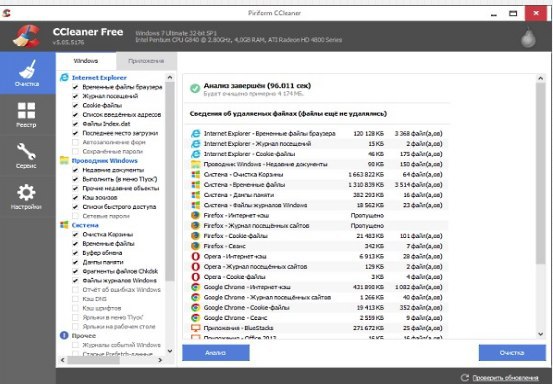The width and height of the screenshot is (553, 384).
Task: Click the CCleaner logo in header
Action: 26,36
